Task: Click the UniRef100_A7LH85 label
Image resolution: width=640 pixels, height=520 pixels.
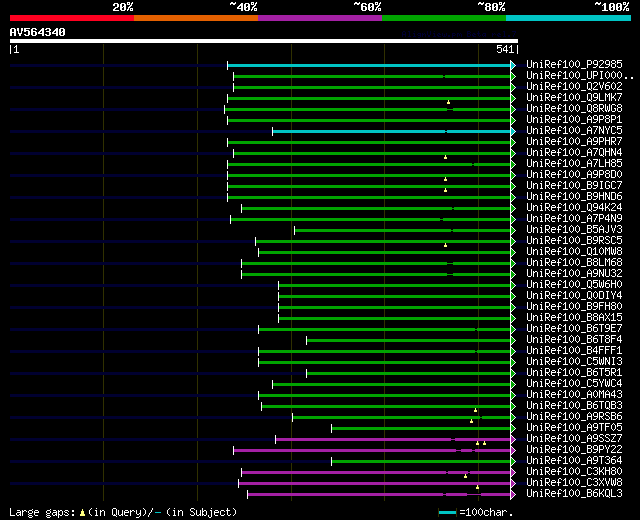Action: (x=574, y=163)
